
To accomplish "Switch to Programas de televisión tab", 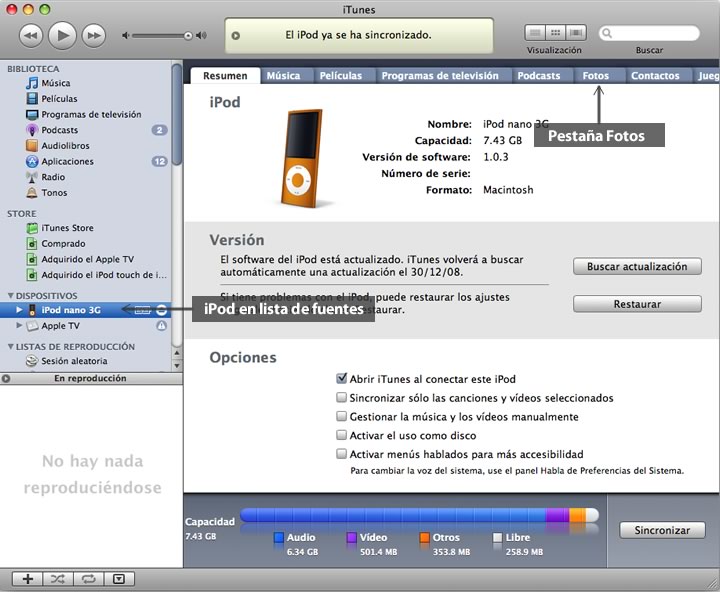I will pos(440,76).
